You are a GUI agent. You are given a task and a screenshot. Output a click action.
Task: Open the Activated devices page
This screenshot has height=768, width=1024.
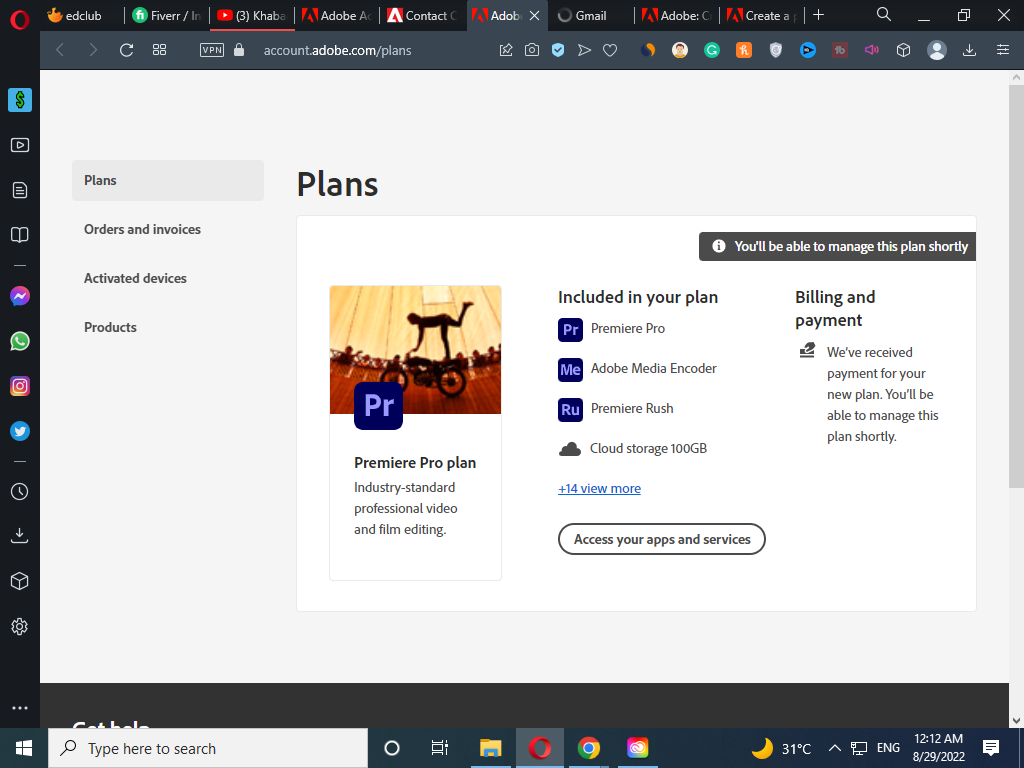[135, 278]
